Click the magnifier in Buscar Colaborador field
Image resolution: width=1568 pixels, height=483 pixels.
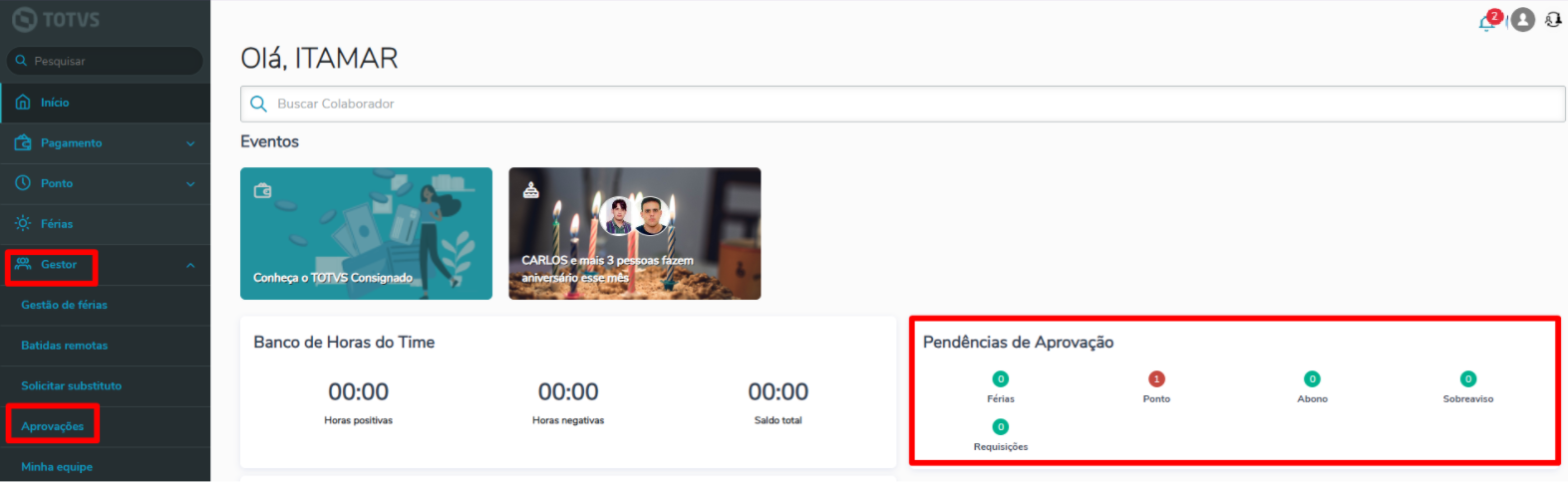tap(258, 104)
